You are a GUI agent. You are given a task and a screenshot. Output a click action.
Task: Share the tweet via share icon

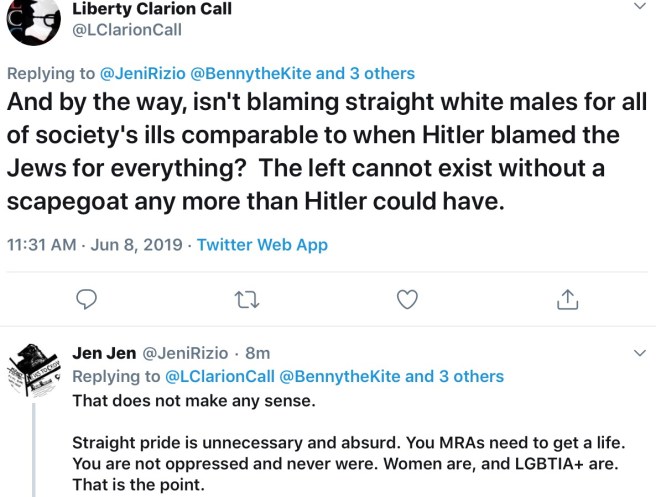pos(566,299)
